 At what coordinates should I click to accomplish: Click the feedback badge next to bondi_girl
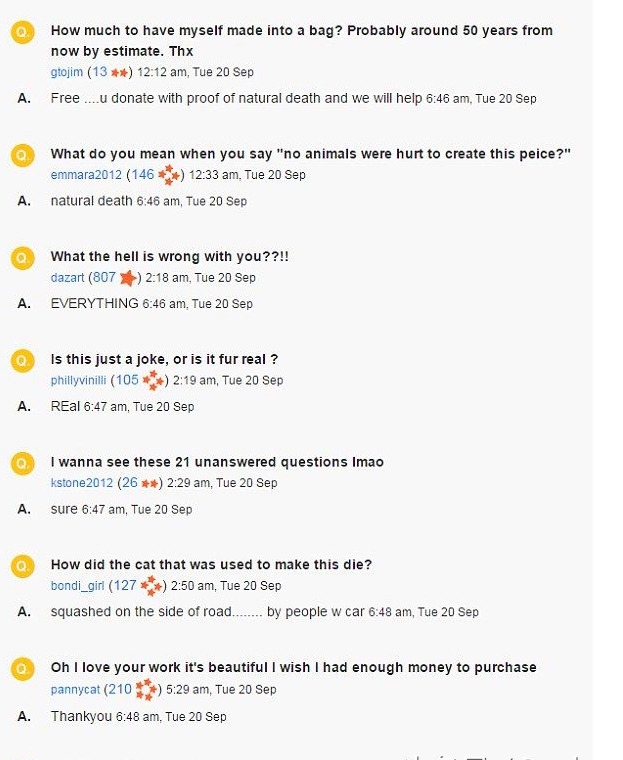tap(151, 586)
